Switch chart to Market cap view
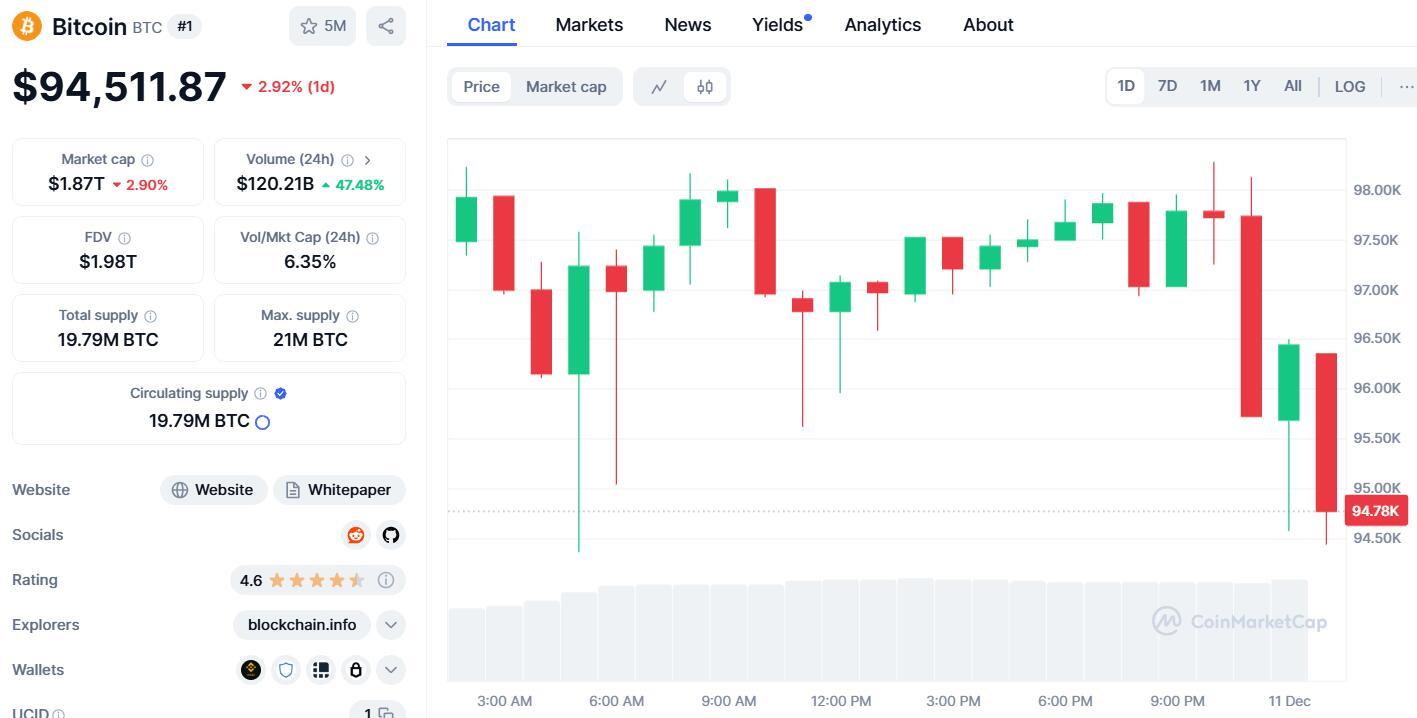 566,87
